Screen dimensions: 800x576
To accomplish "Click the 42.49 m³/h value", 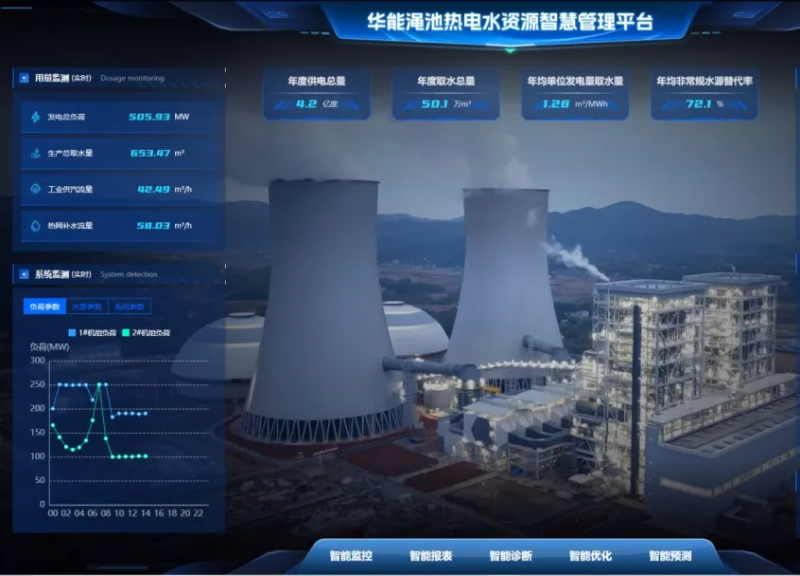I will (x=164, y=189).
